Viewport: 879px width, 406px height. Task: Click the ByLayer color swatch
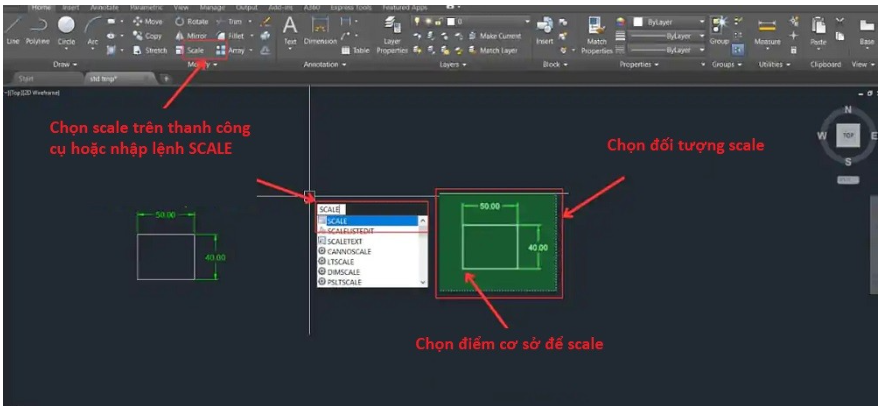pos(637,21)
